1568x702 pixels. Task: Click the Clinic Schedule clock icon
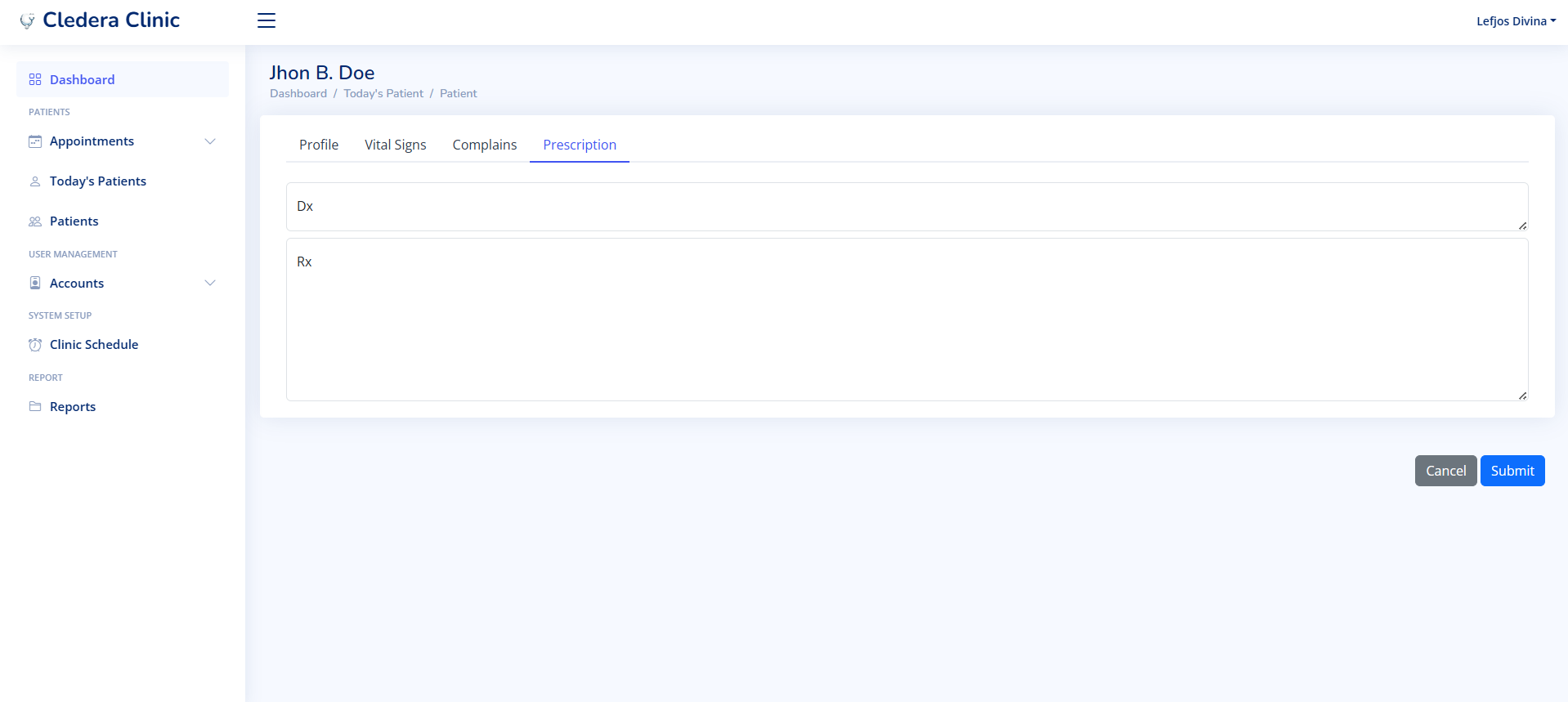[35, 345]
